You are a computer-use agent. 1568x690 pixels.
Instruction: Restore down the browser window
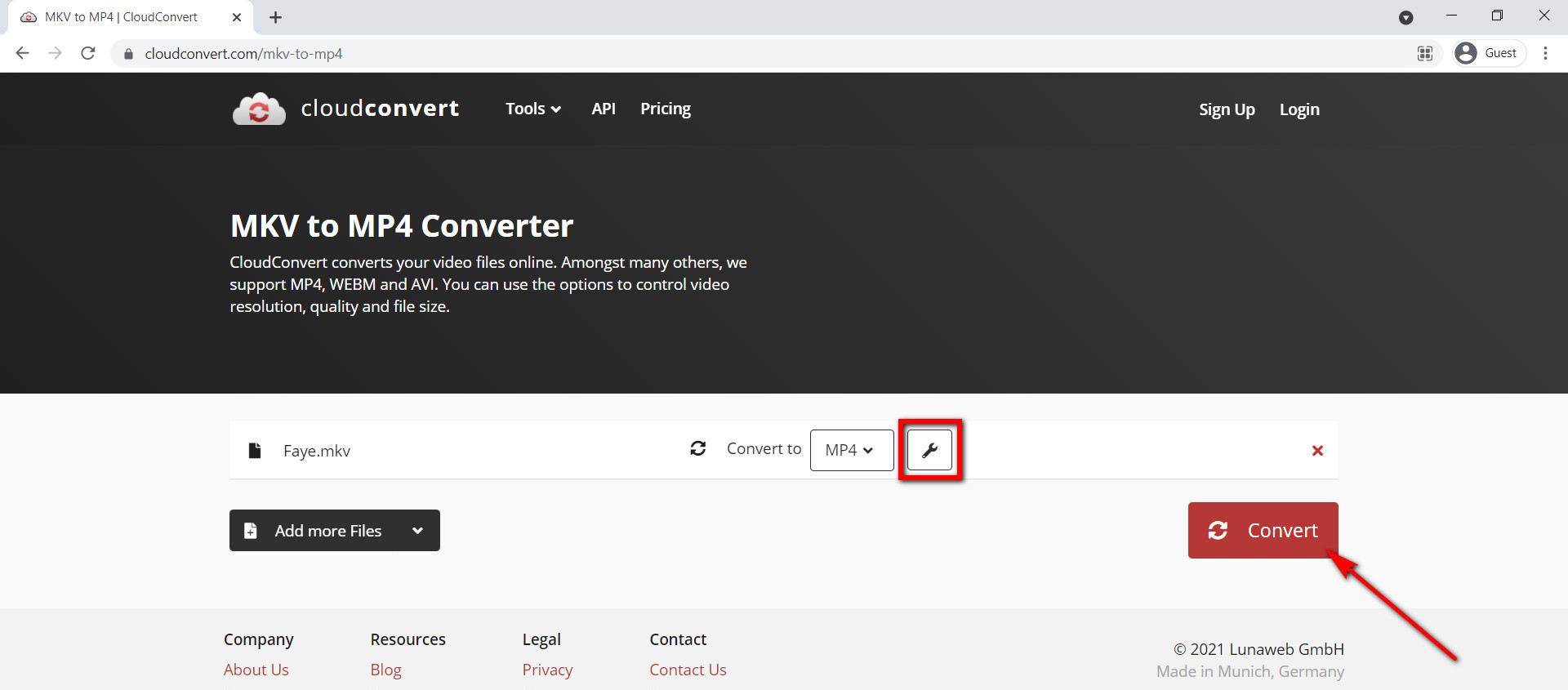click(x=1497, y=16)
